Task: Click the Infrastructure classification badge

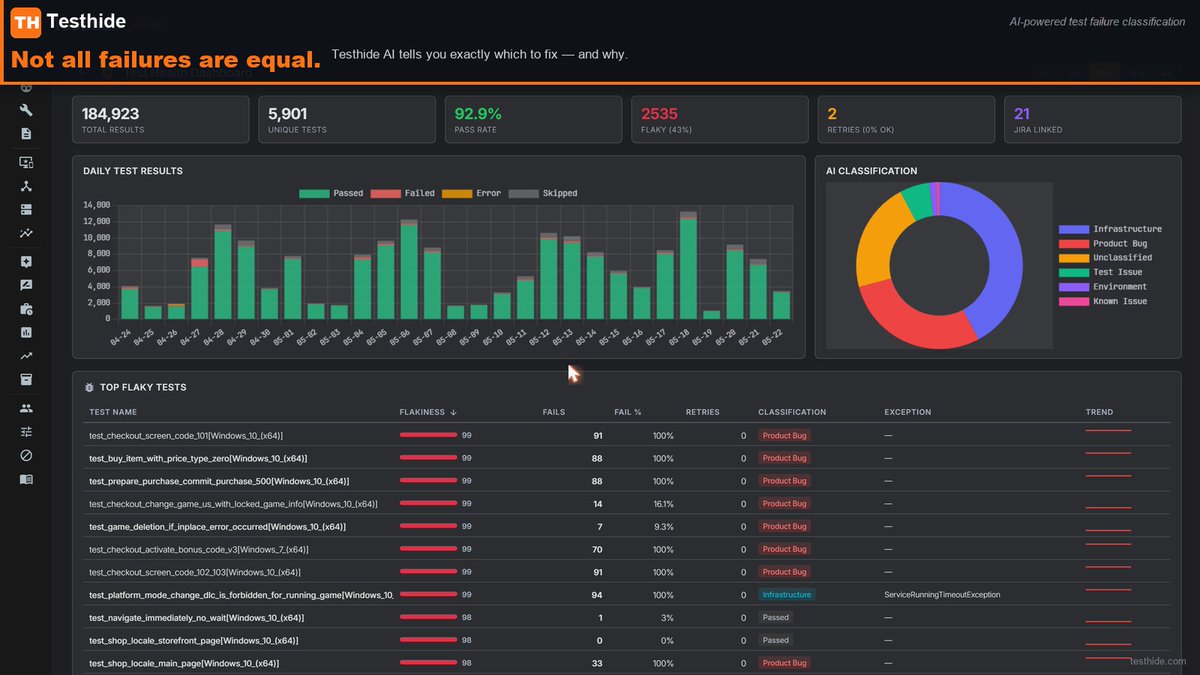Action: tap(787, 594)
